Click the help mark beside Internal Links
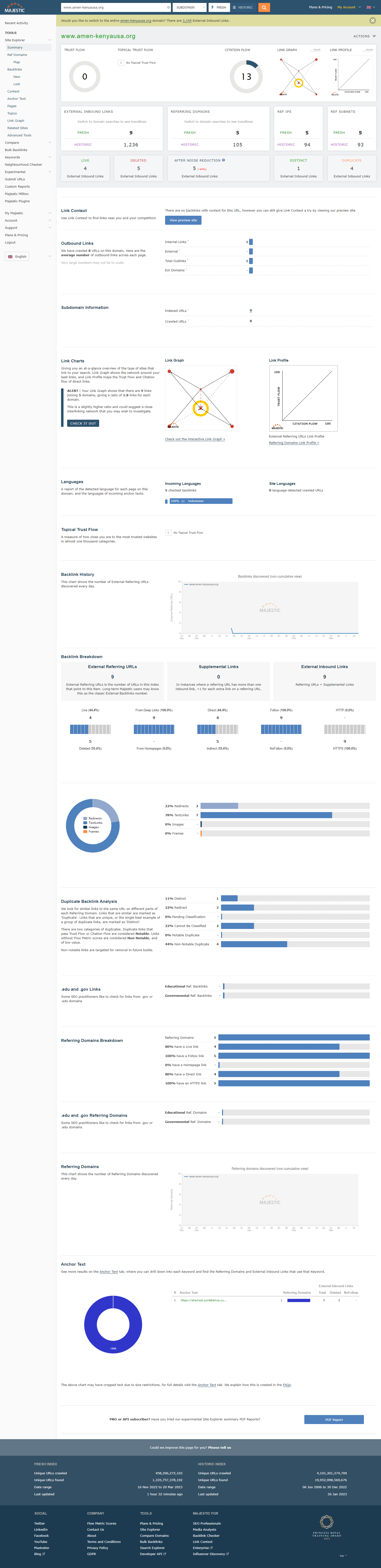The image size is (381, 1568). (188, 241)
